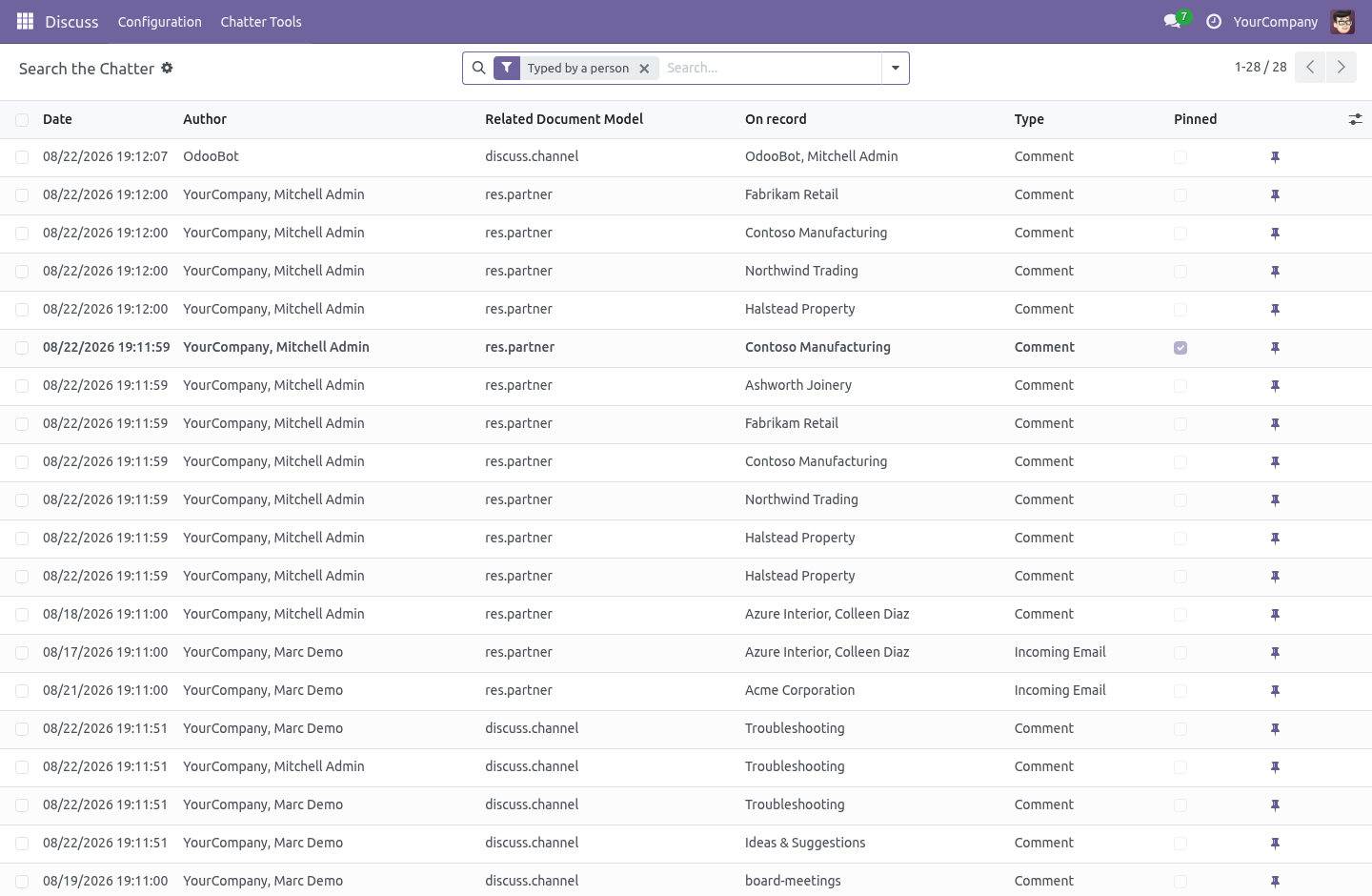This screenshot has height=896, width=1372.
Task: Click the pin icon on the 08/18/2026 Azure Interior row
Action: tap(1275, 615)
